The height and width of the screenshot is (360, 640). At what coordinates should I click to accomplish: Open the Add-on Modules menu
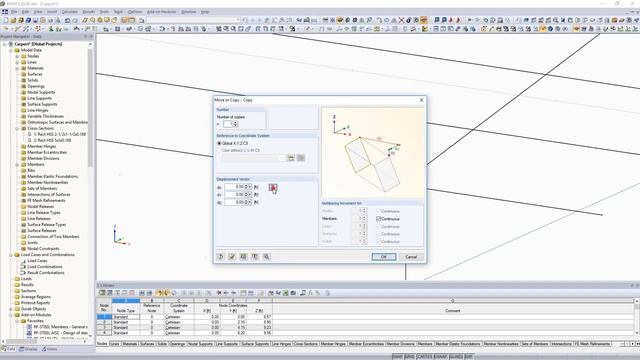[162, 12]
